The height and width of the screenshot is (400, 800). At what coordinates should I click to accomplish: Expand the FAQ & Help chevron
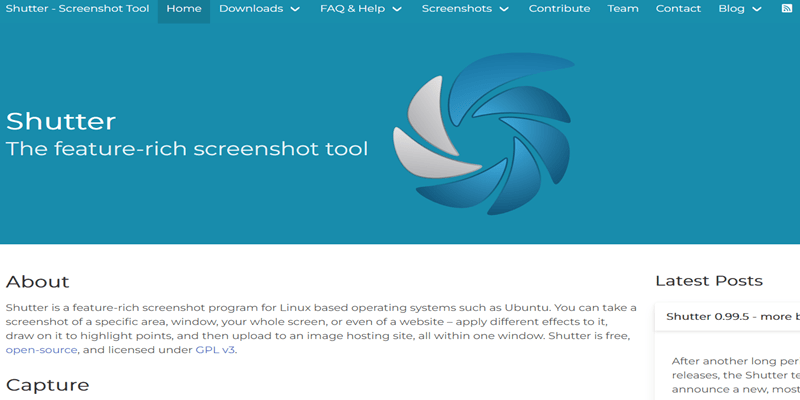[x=397, y=9]
